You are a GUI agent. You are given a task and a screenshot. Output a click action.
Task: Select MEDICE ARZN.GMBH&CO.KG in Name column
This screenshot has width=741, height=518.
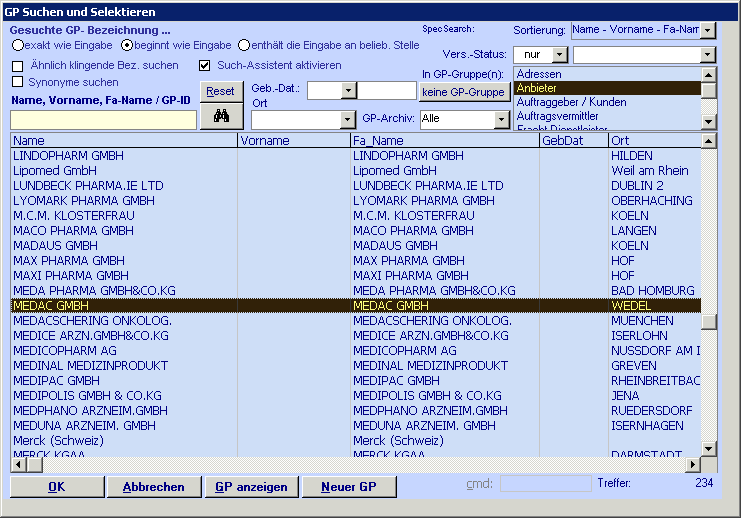[124, 336]
